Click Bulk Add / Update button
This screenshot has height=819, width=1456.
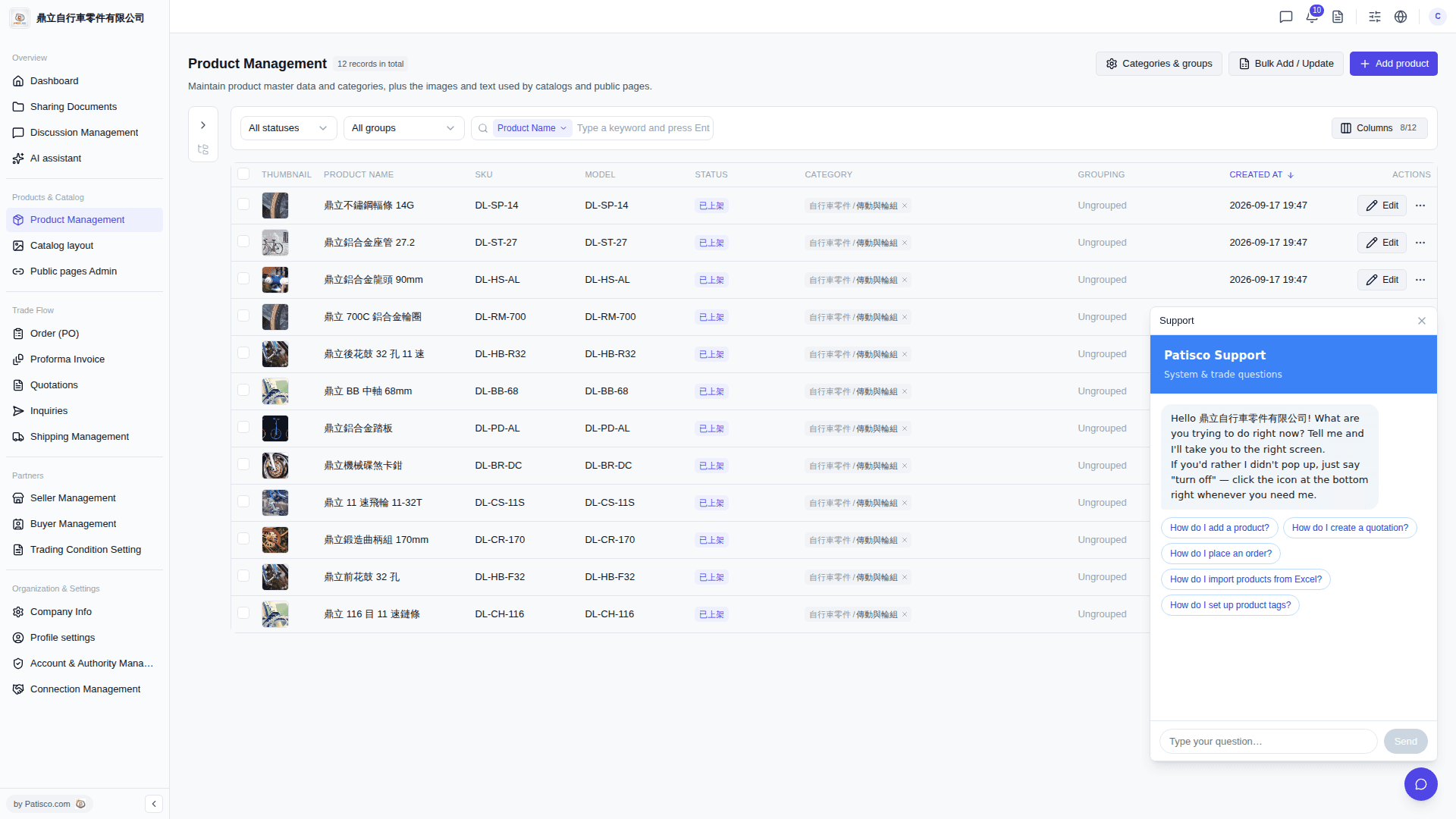pyautogui.click(x=1285, y=64)
